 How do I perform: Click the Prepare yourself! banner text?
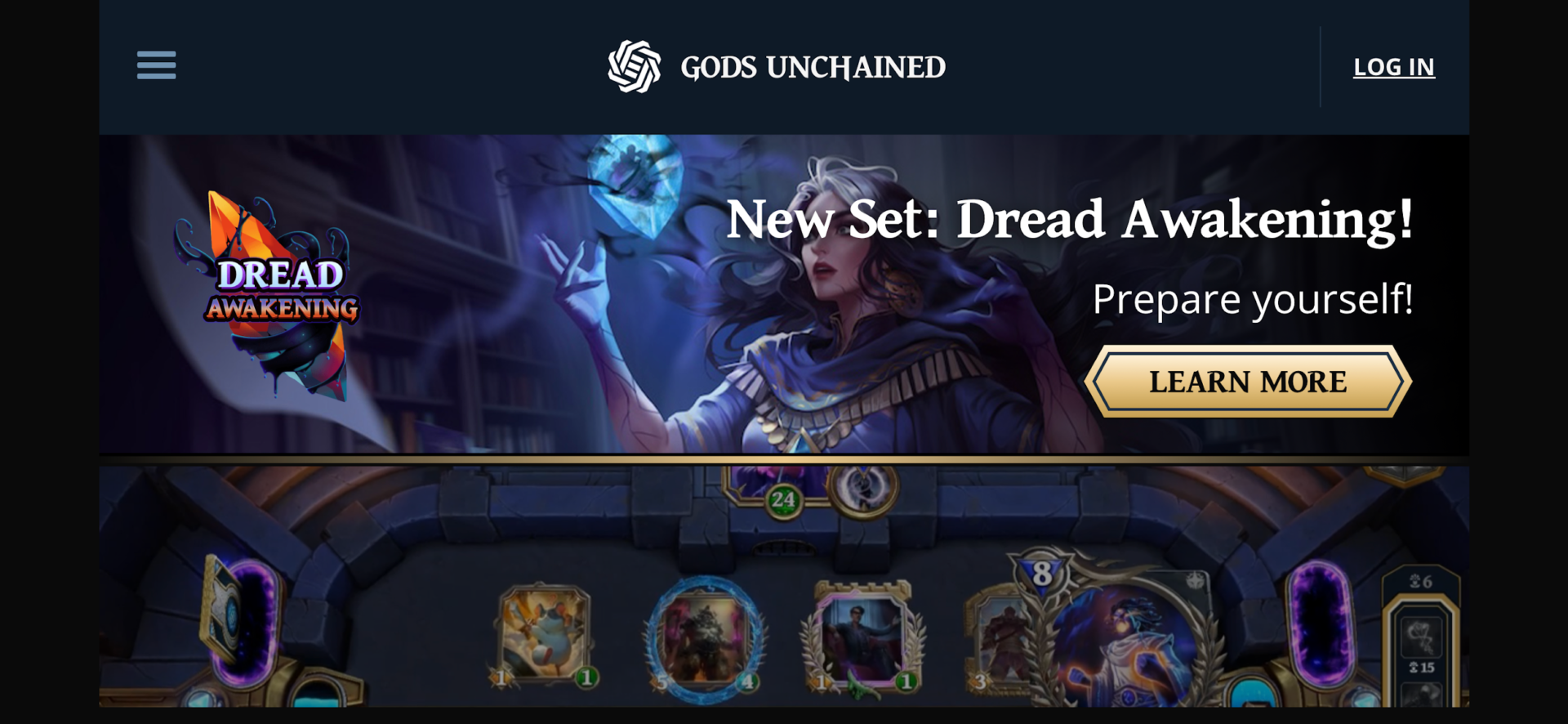point(1253,299)
